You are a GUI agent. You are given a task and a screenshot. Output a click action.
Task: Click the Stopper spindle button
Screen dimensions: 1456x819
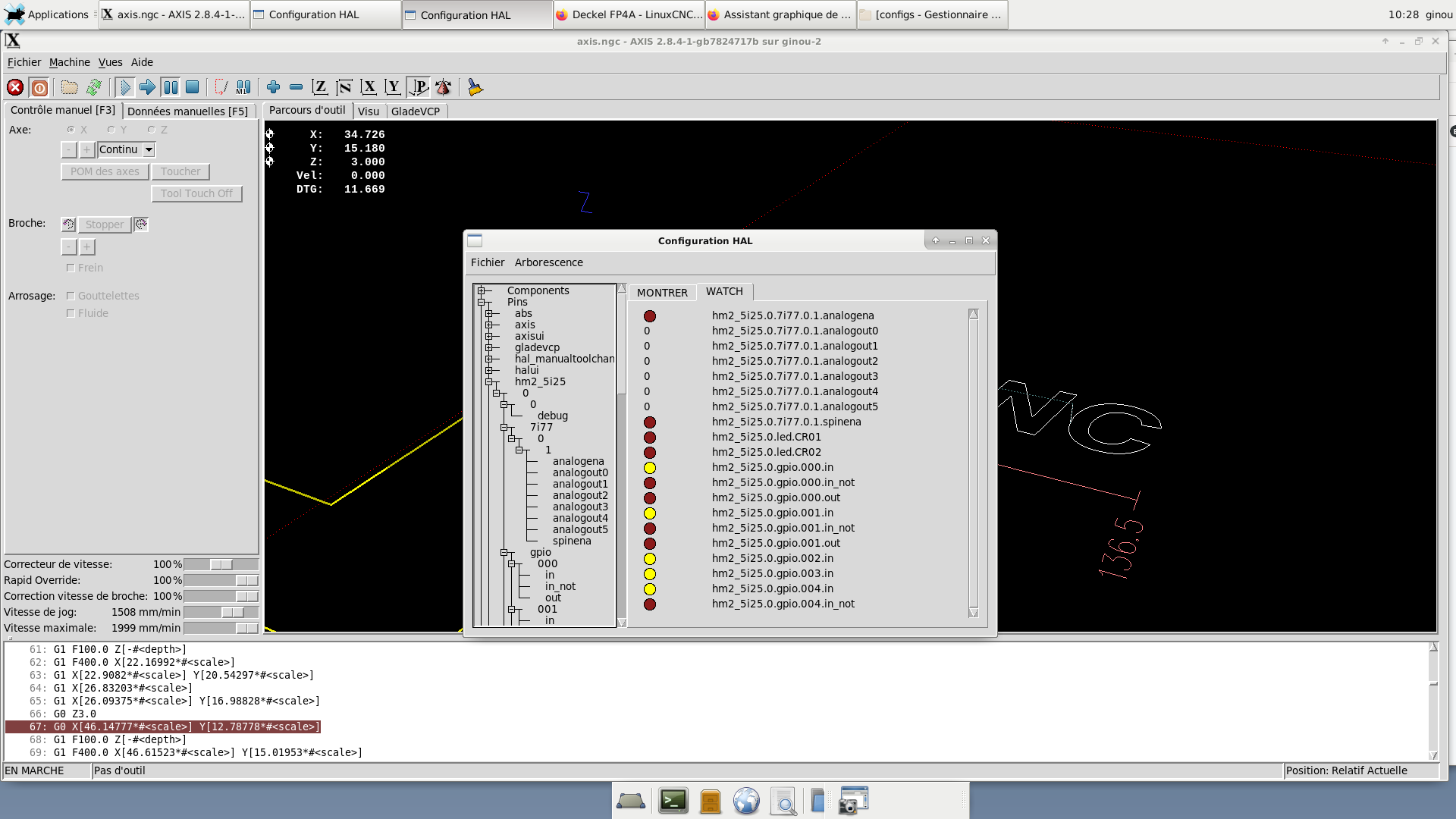105,225
